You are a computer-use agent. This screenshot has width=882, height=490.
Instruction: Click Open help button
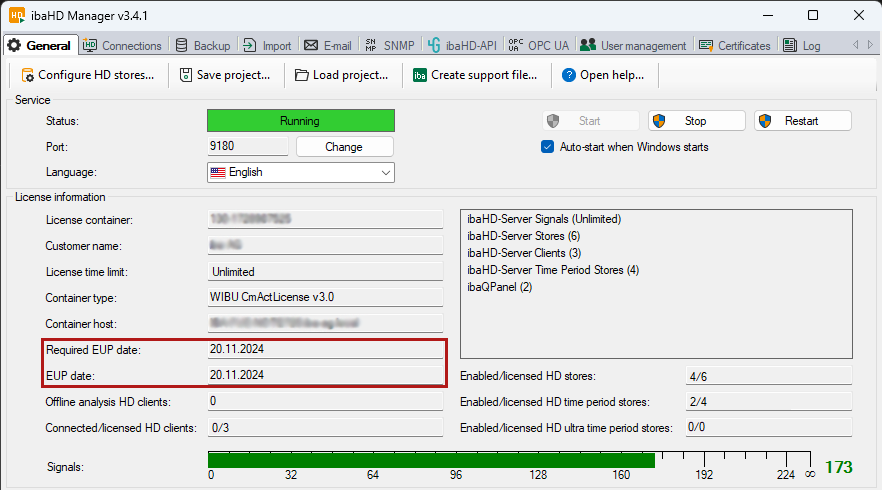pos(603,75)
